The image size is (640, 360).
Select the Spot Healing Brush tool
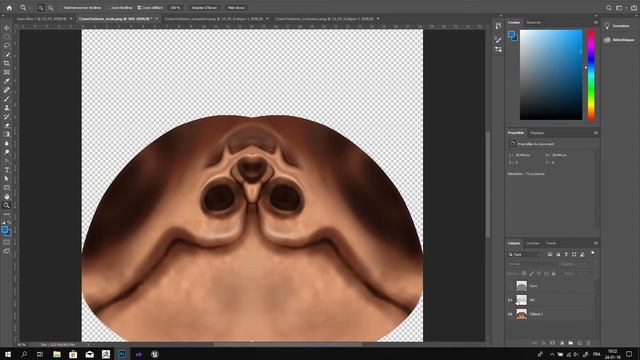tap(7, 90)
